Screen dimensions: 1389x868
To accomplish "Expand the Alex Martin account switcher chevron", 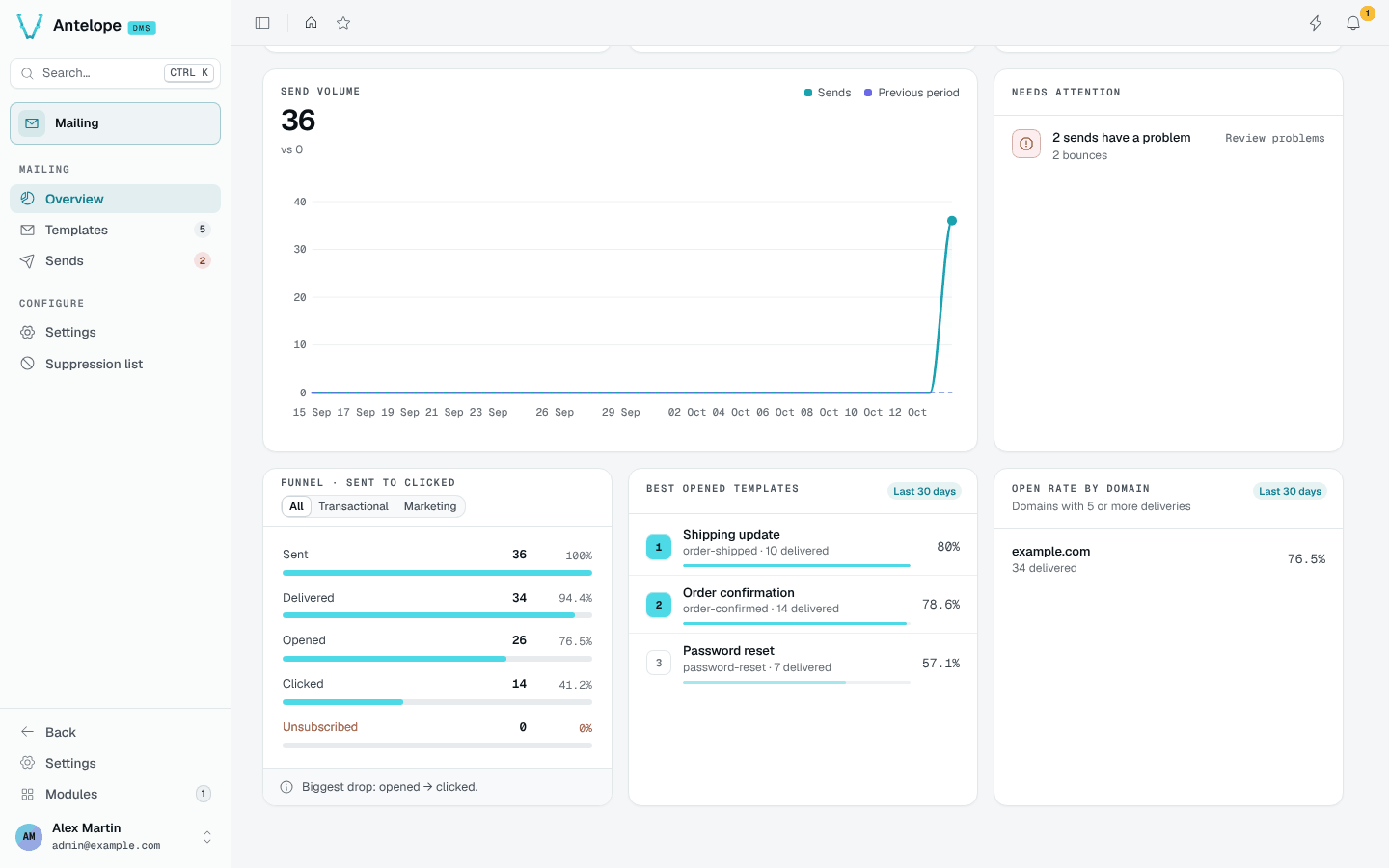I will coord(207,837).
